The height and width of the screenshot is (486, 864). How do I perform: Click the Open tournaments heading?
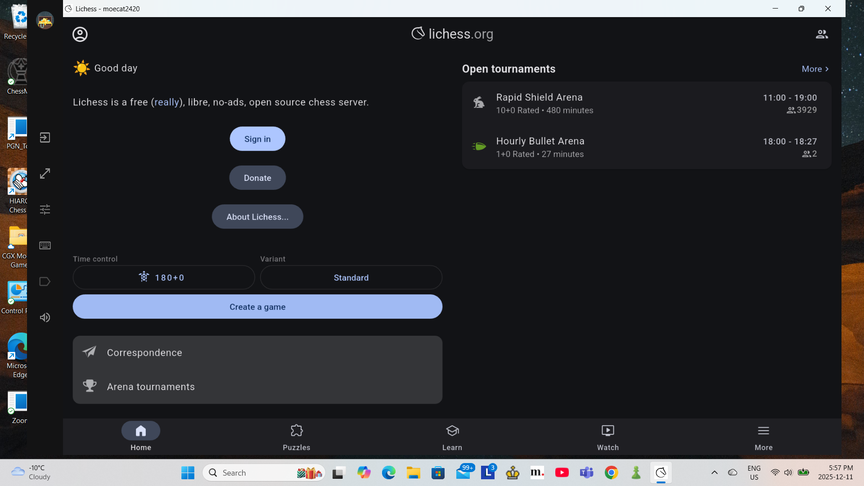509,69
